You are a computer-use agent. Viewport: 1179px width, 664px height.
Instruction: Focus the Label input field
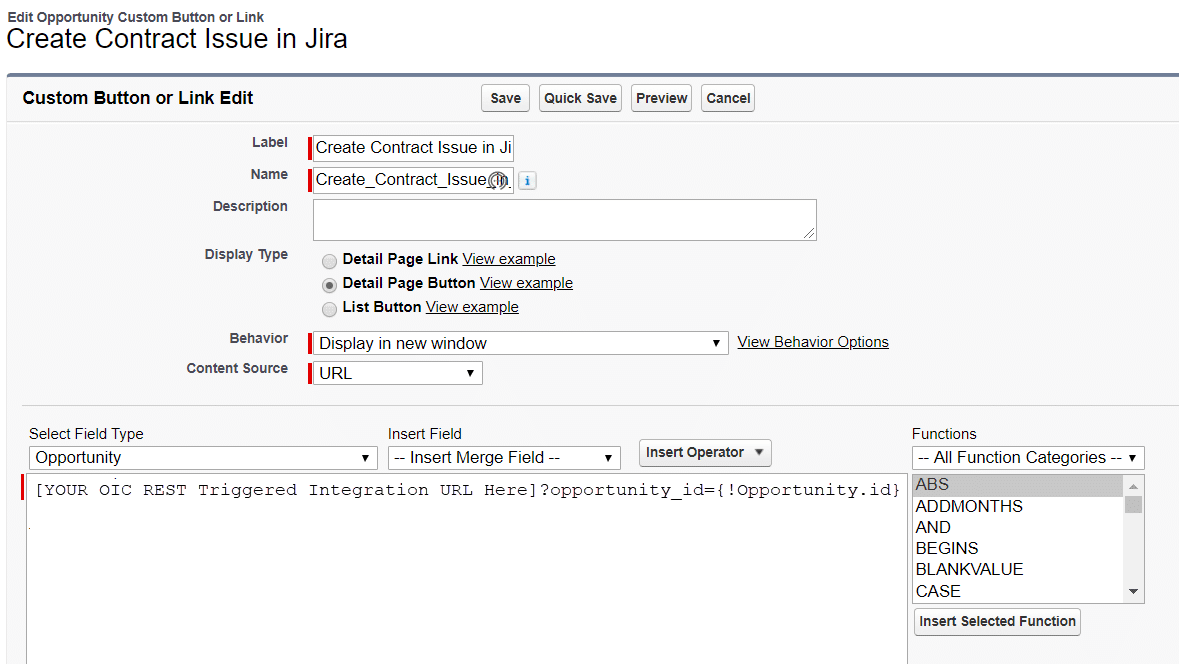(413, 147)
